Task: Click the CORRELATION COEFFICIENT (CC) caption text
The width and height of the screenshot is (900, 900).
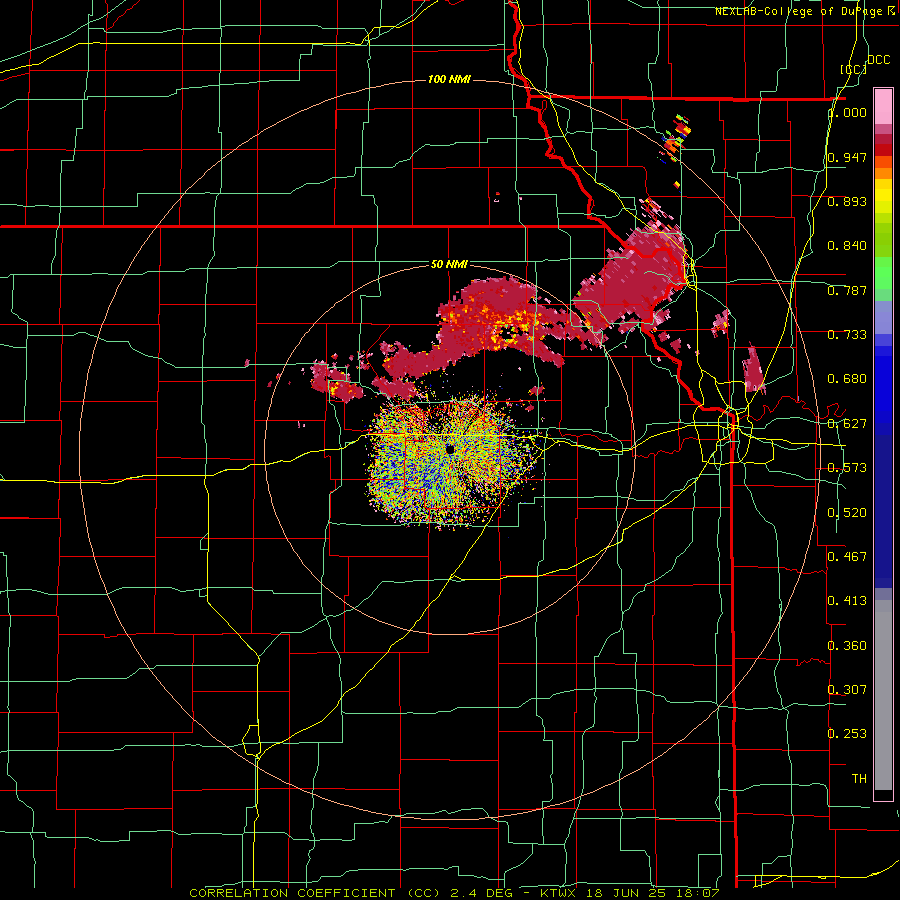Action: click(x=315, y=893)
